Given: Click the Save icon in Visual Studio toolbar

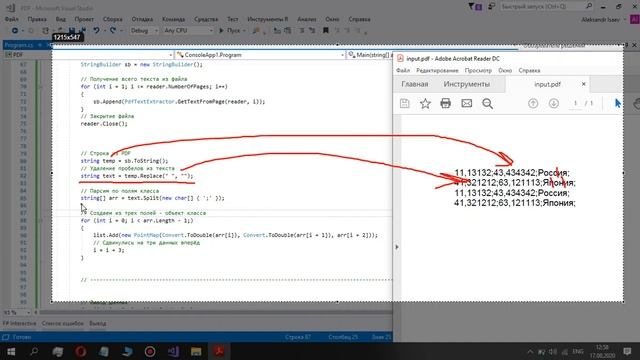Looking at the screenshot, I should tap(72, 30).
